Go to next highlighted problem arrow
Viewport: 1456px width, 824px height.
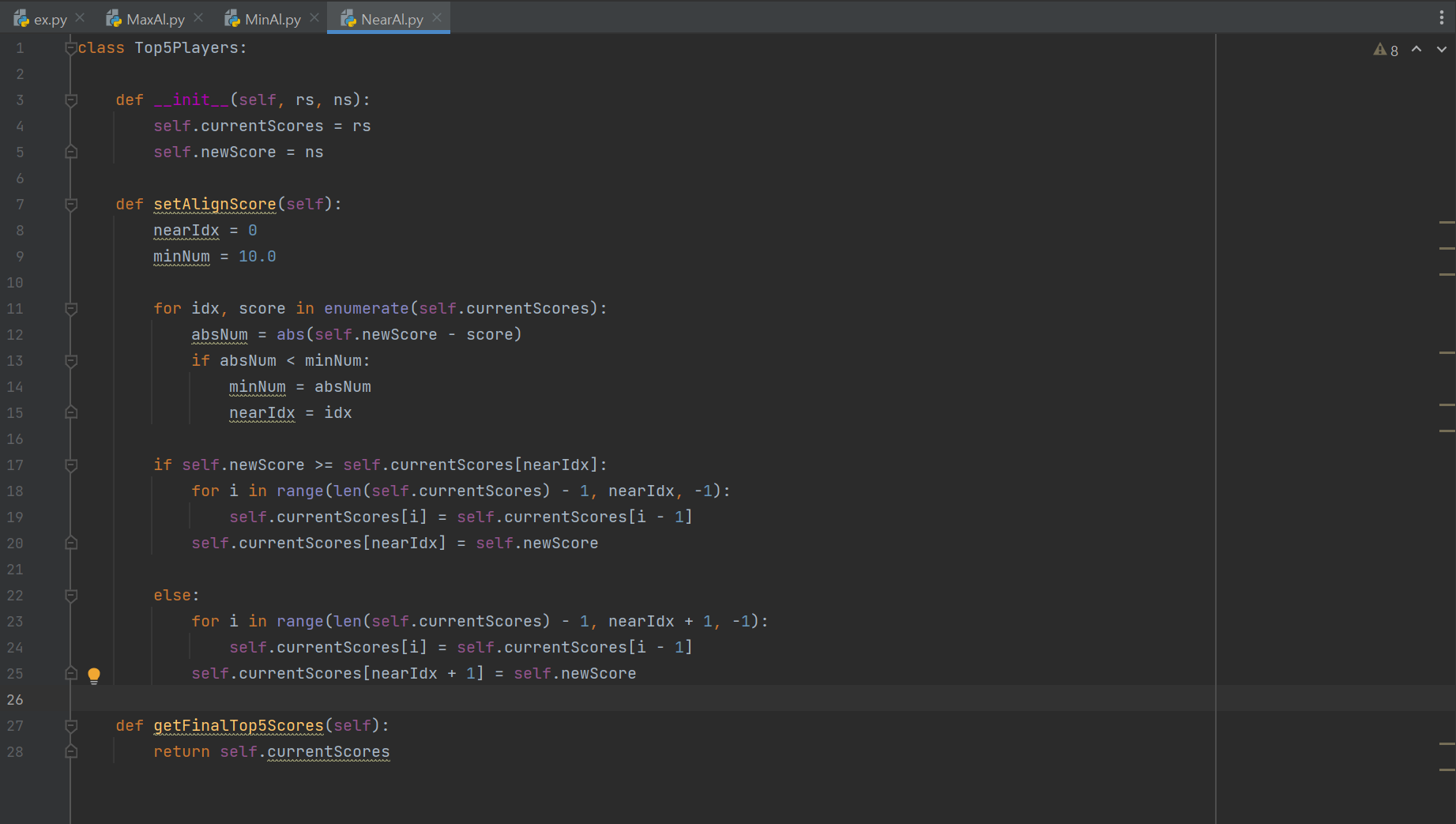coord(1442,49)
